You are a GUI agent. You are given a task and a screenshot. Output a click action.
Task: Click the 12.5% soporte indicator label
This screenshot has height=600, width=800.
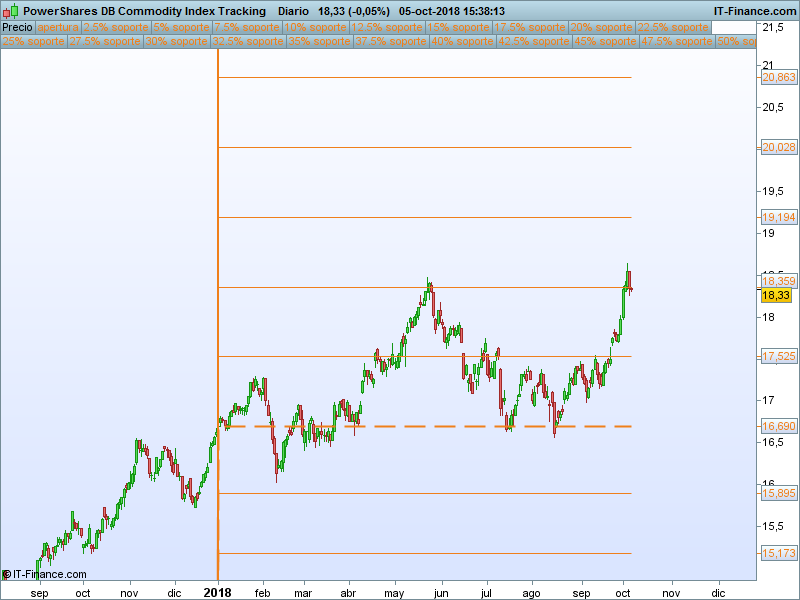click(387, 28)
